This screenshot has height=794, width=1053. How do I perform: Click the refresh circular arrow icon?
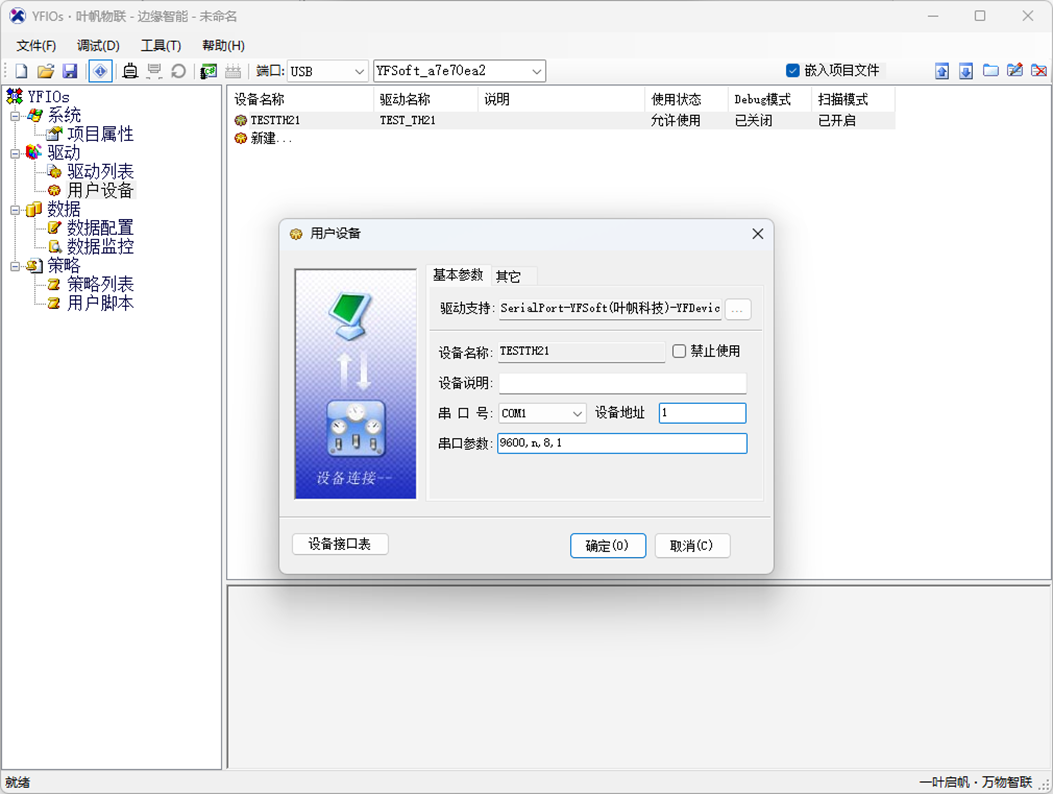[x=179, y=71]
